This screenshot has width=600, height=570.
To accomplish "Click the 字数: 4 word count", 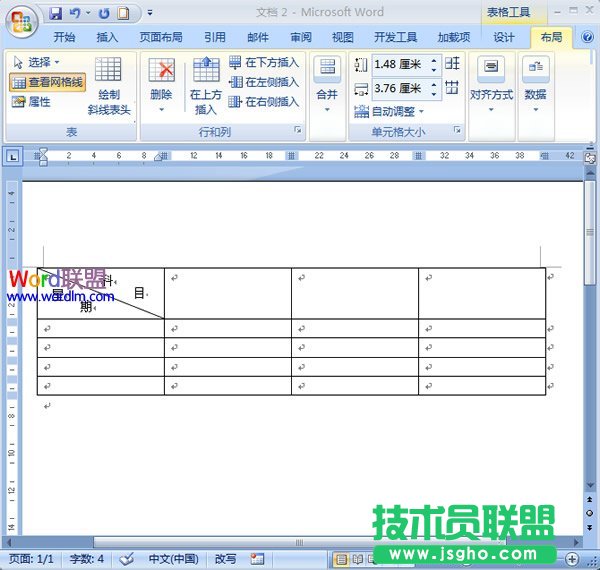I will coord(86,559).
